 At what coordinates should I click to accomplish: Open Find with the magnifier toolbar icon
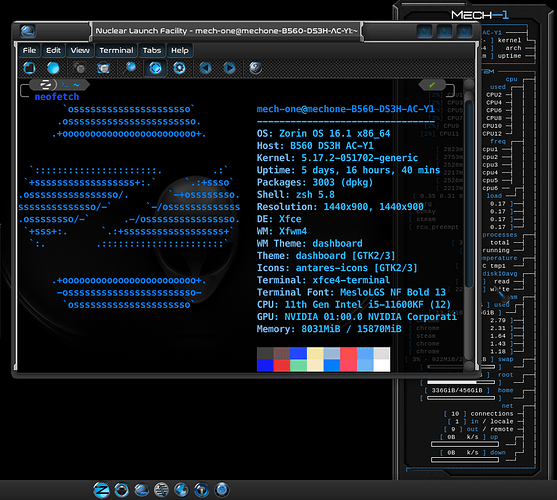point(130,67)
